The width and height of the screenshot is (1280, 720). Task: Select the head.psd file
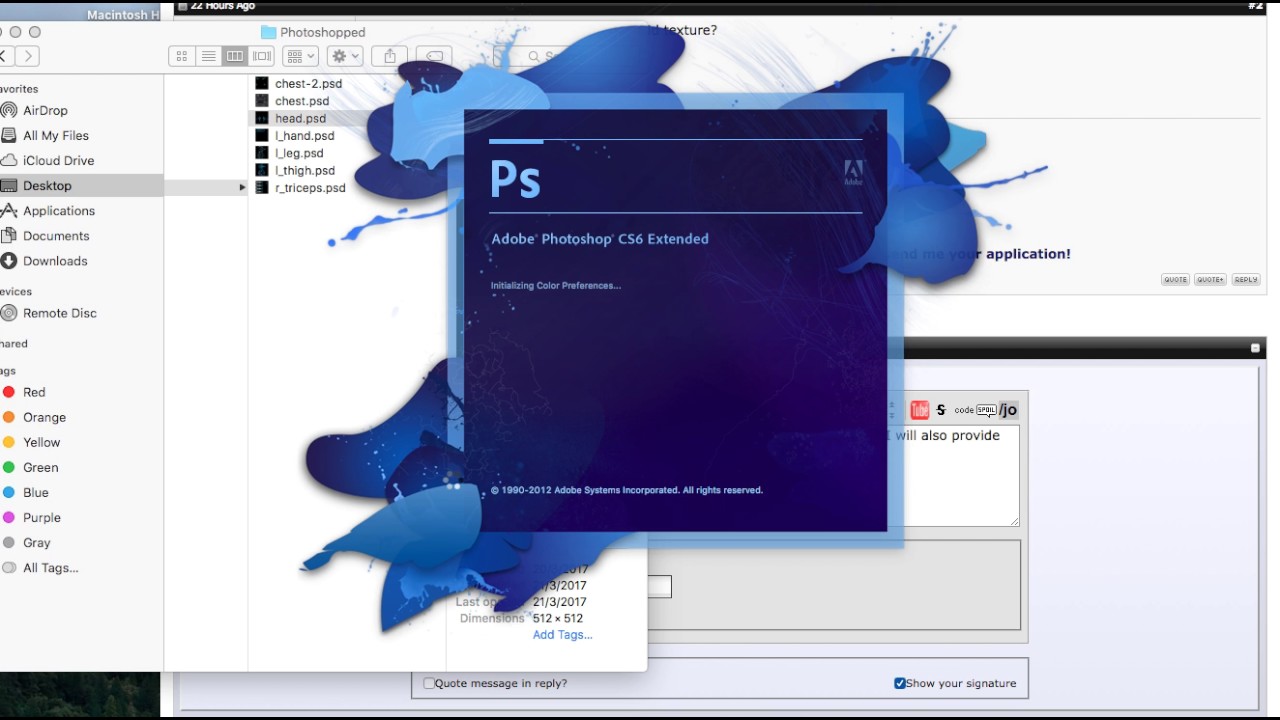click(300, 118)
